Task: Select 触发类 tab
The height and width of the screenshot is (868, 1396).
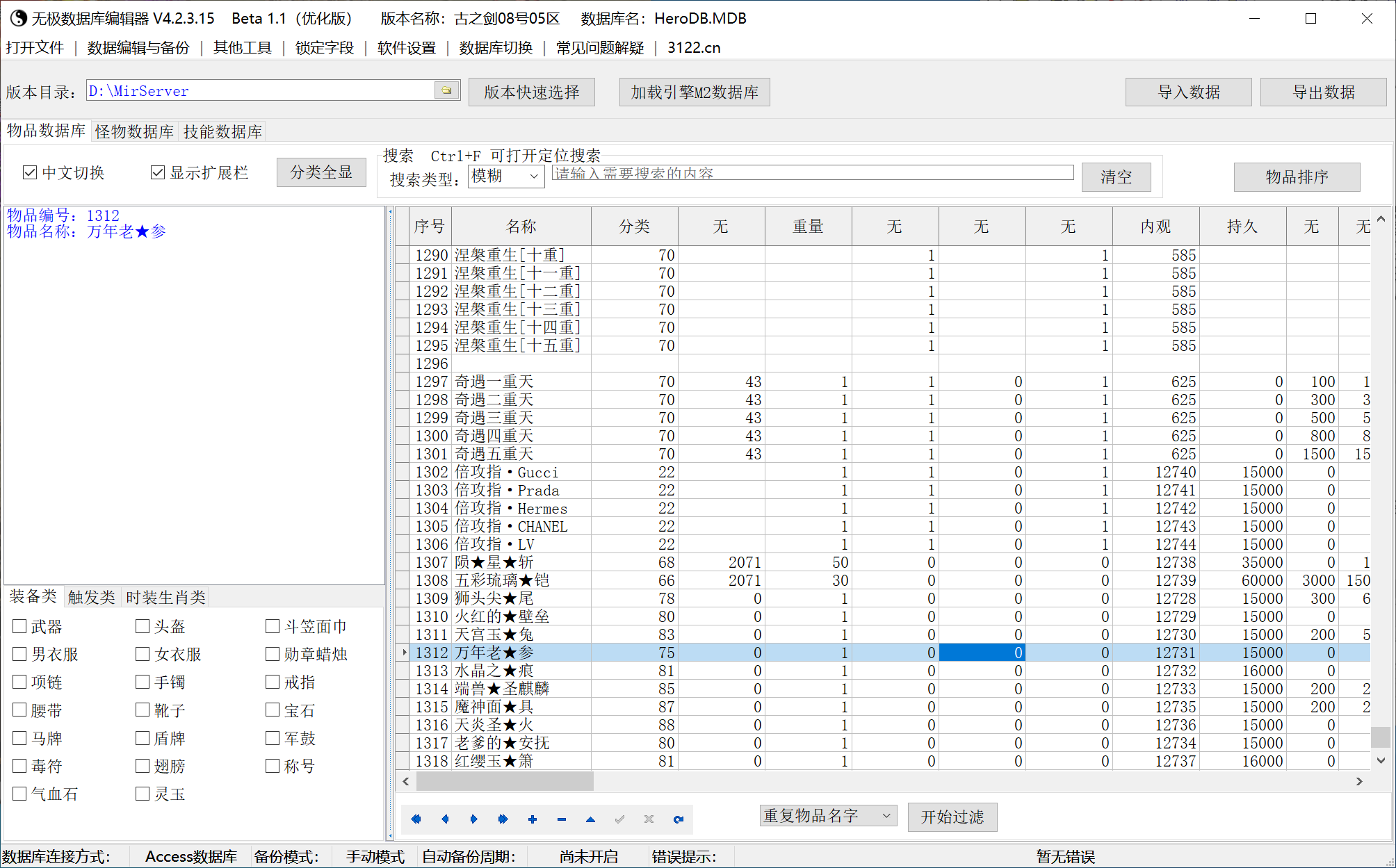Action: pyautogui.click(x=92, y=597)
